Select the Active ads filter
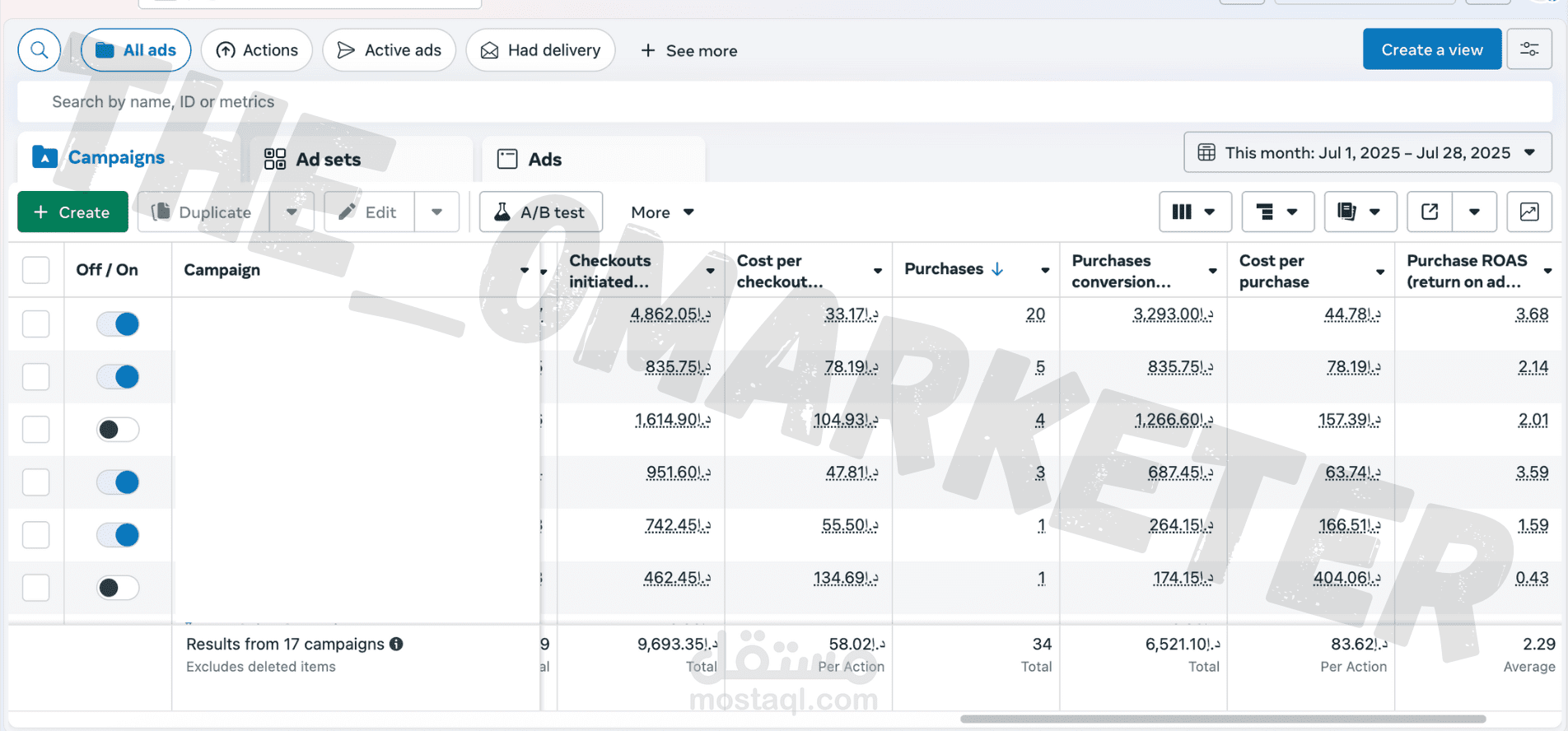Viewport: 1568px width, 731px height. (389, 50)
